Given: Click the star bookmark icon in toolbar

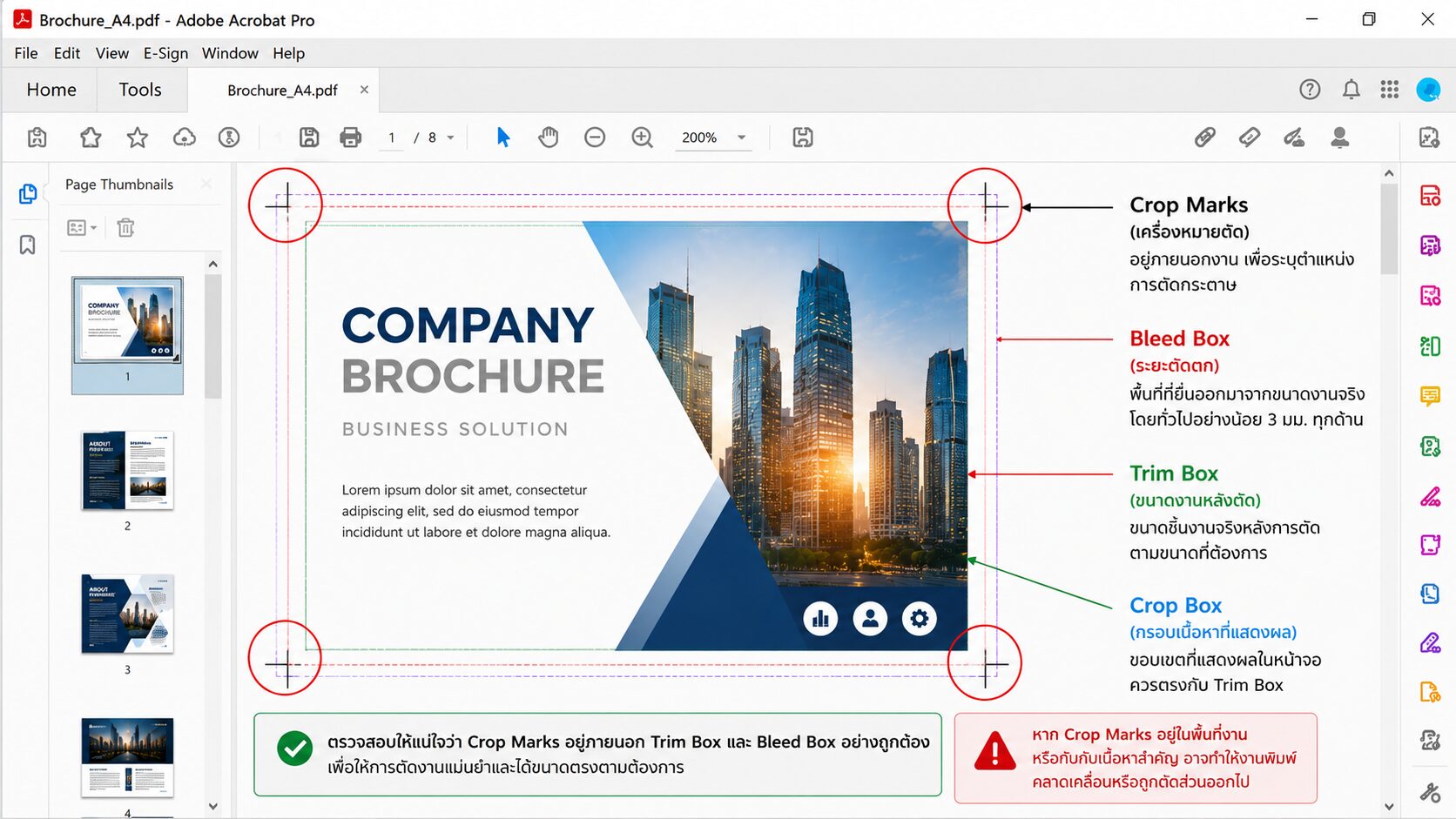Looking at the screenshot, I should tap(137, 138).
